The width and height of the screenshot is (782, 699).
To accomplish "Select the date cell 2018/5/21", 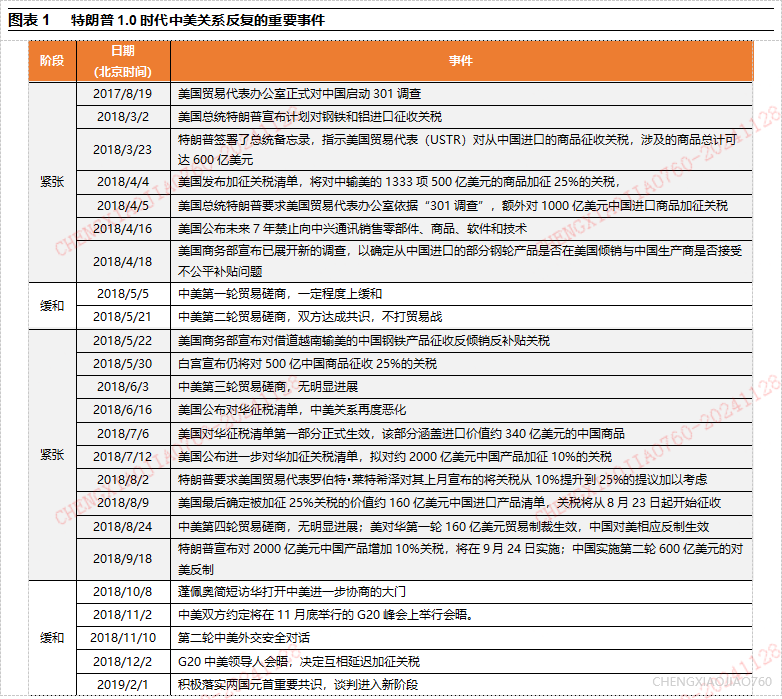I will pyautogui.click(x=123, y=317).
